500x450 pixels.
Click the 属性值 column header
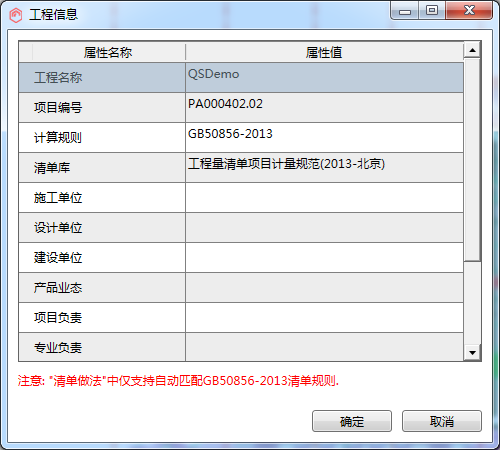tap(324, 52)
